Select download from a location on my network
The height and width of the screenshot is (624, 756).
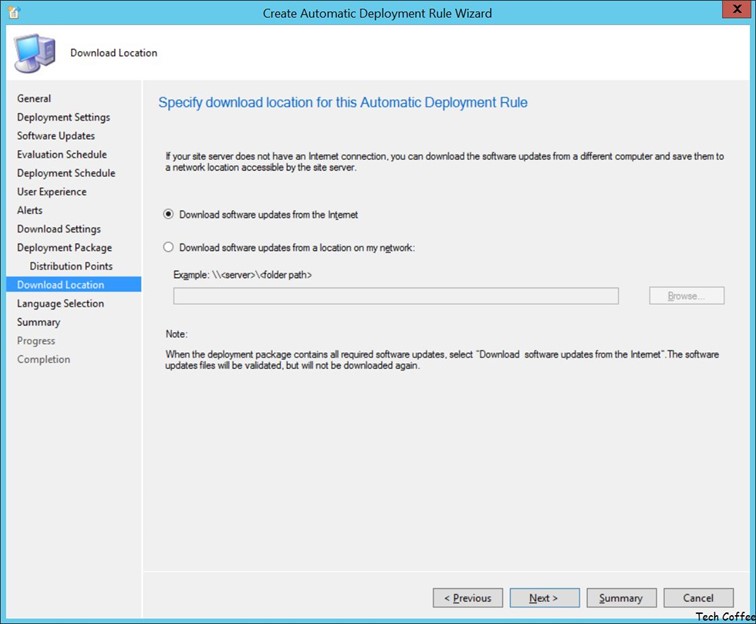(168, 247)
